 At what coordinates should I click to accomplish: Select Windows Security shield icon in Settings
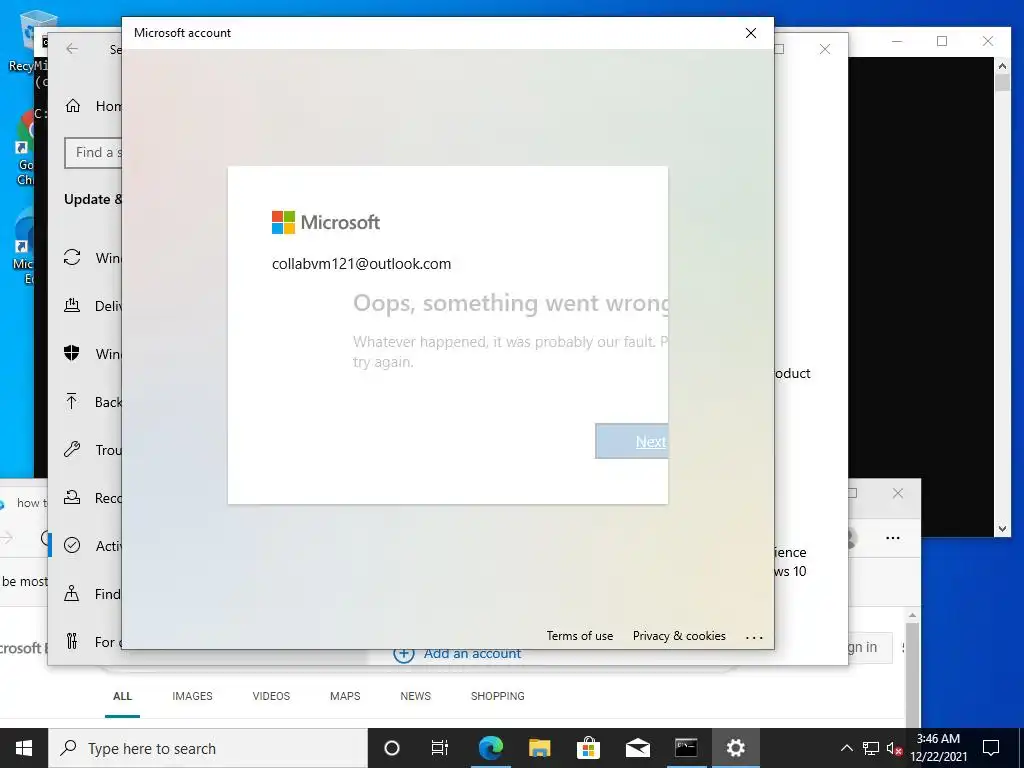pos(72,353)
